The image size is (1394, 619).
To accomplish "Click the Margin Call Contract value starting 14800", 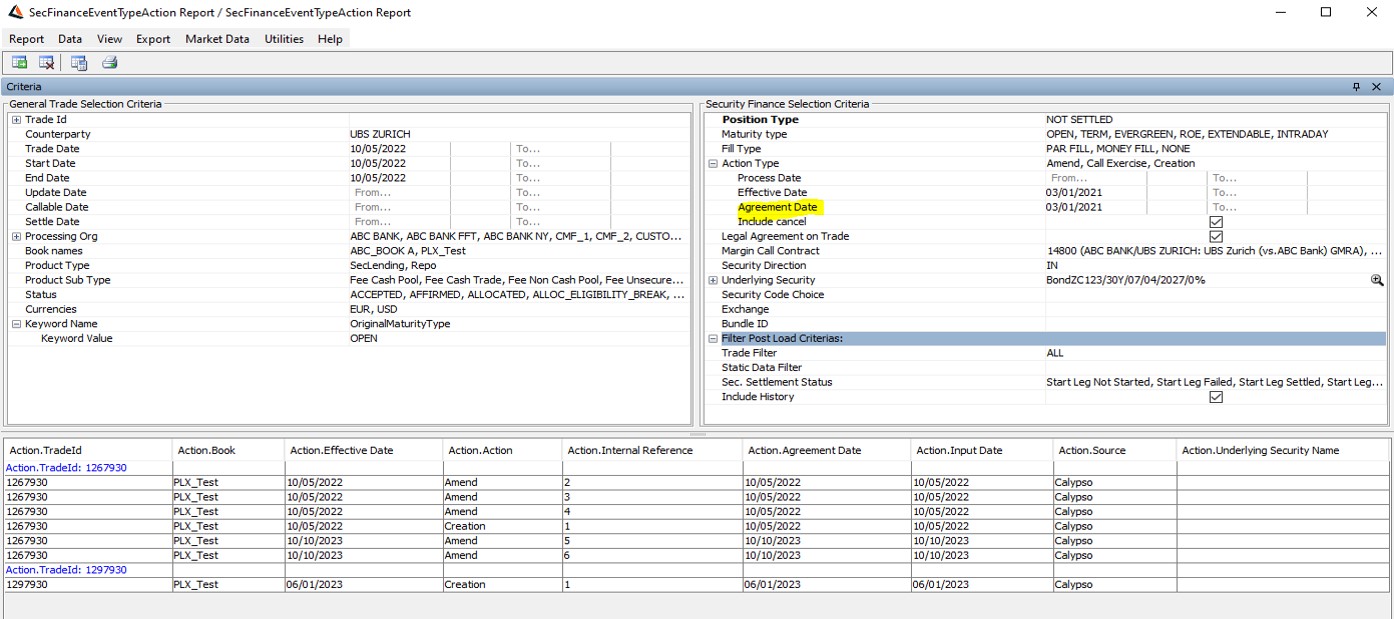I will tap(1215, 251).
